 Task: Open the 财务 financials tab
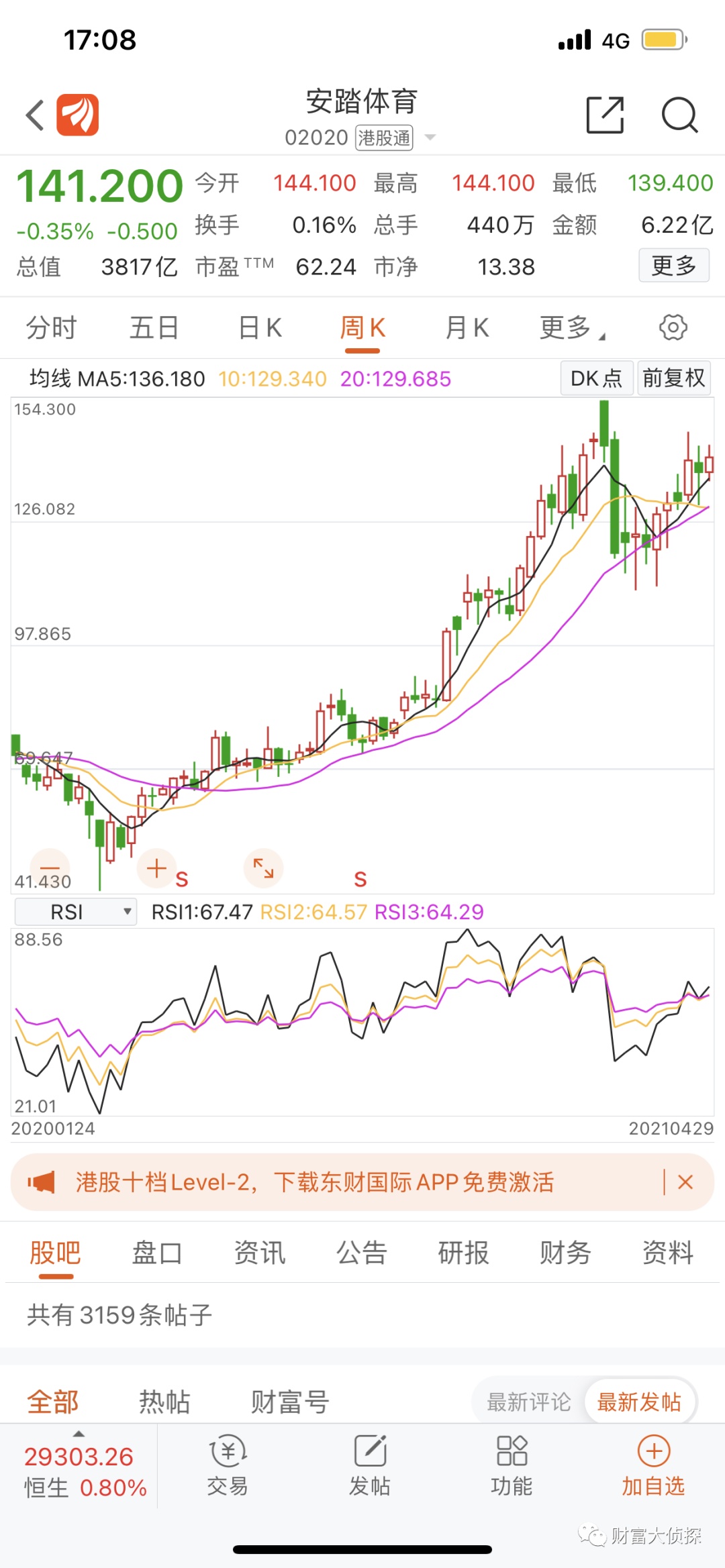coord(566,1253)
